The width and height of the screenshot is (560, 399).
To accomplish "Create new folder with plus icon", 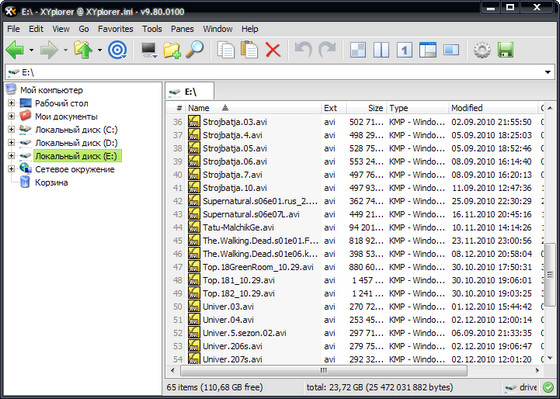I will (172, 50).
